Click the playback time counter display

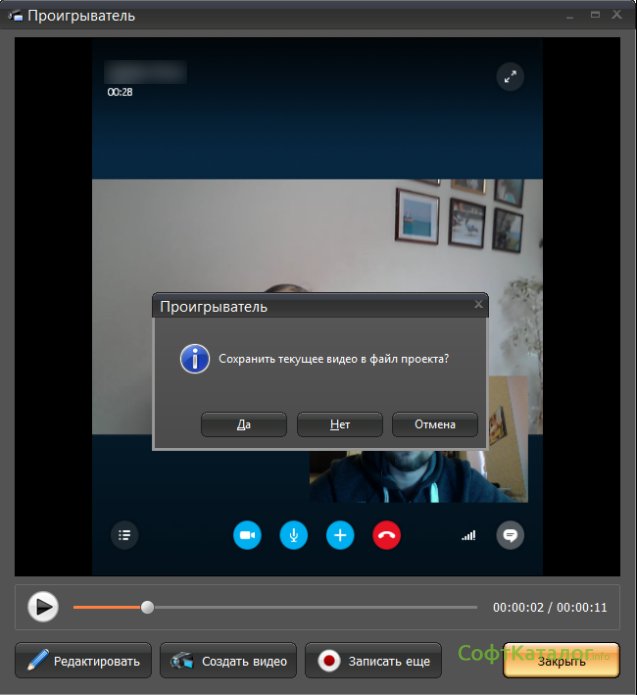[549, 607]
